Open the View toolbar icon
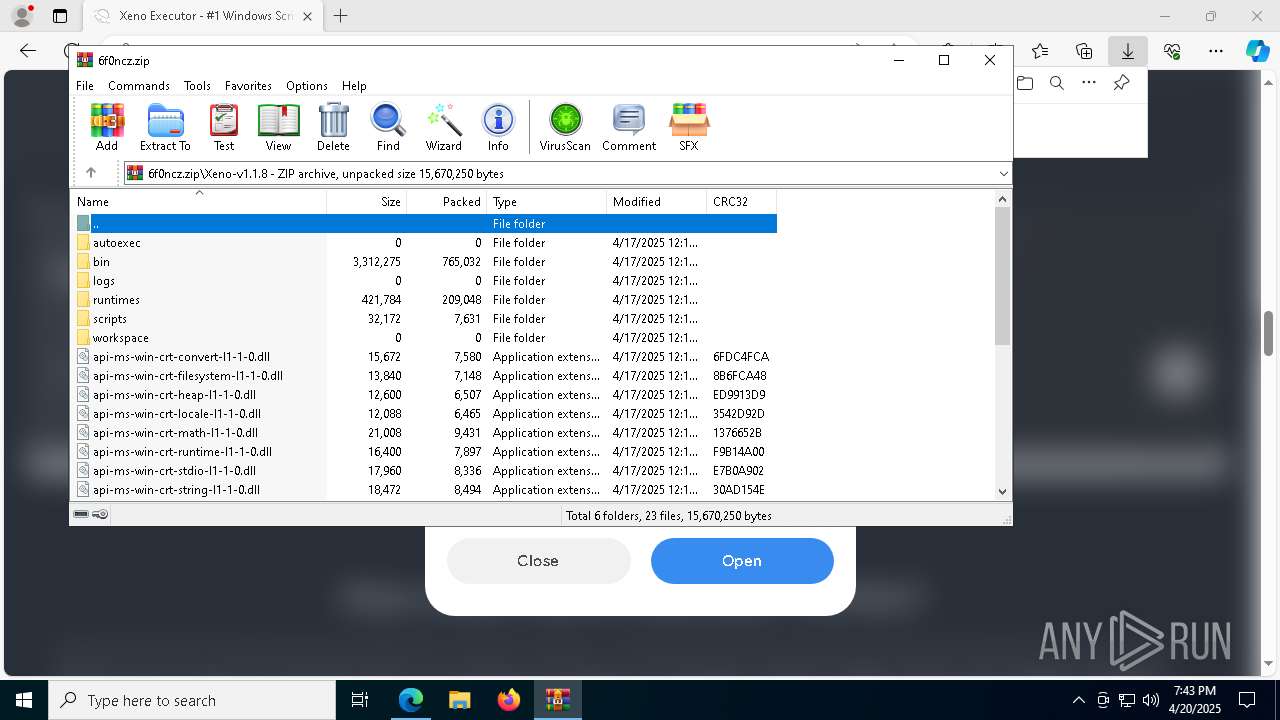Screen dimensions: 1280x720 tap(278, 127)
